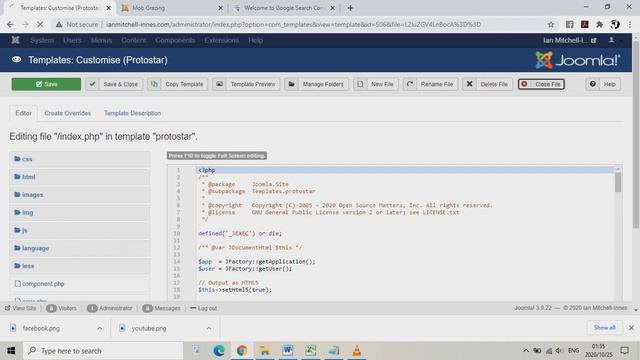Screen dimensions: 640x360
Task: Close the downloads bar
Action: click(631, 327)
